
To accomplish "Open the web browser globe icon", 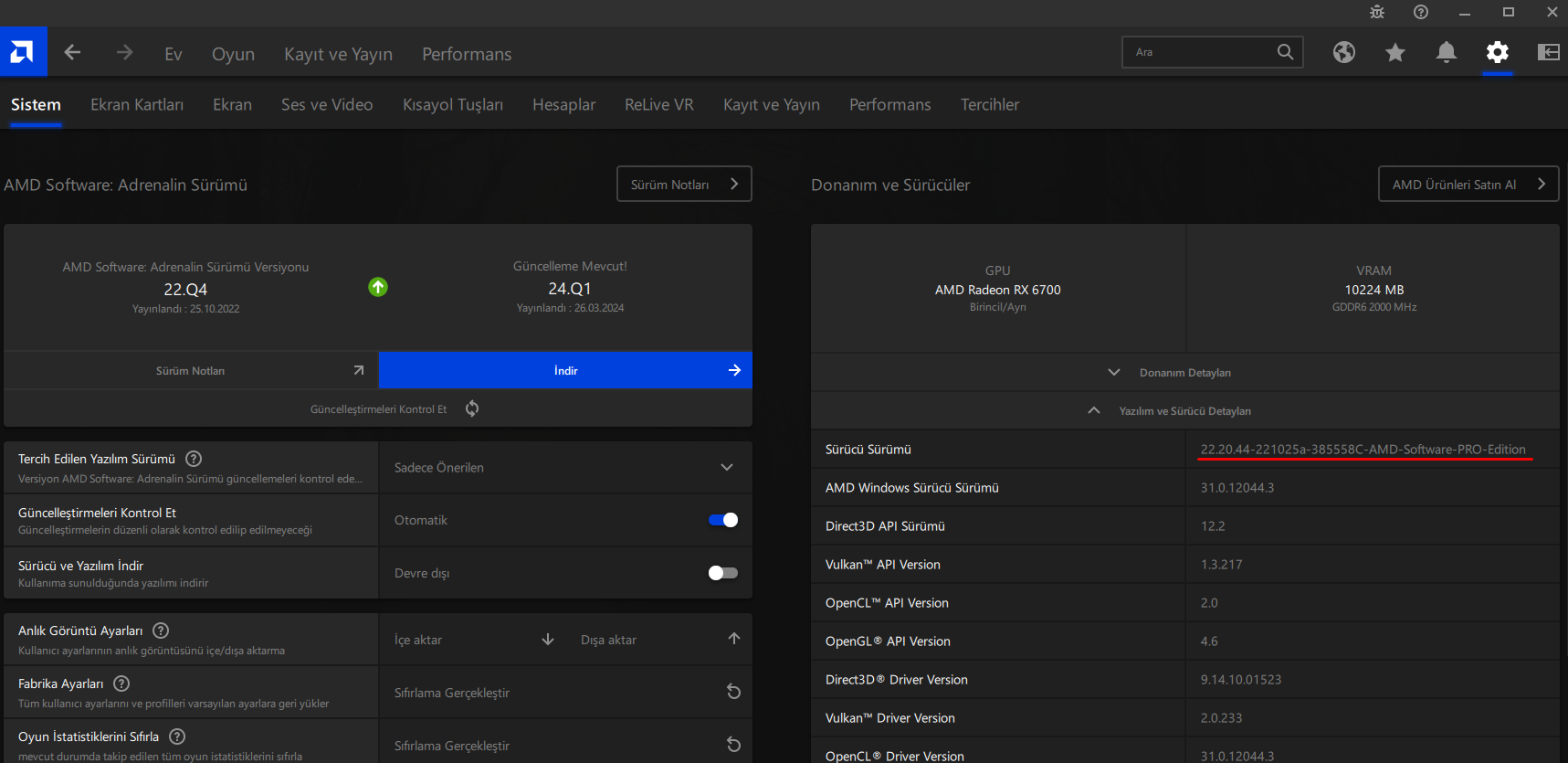I will click(x=1343, y=52).
